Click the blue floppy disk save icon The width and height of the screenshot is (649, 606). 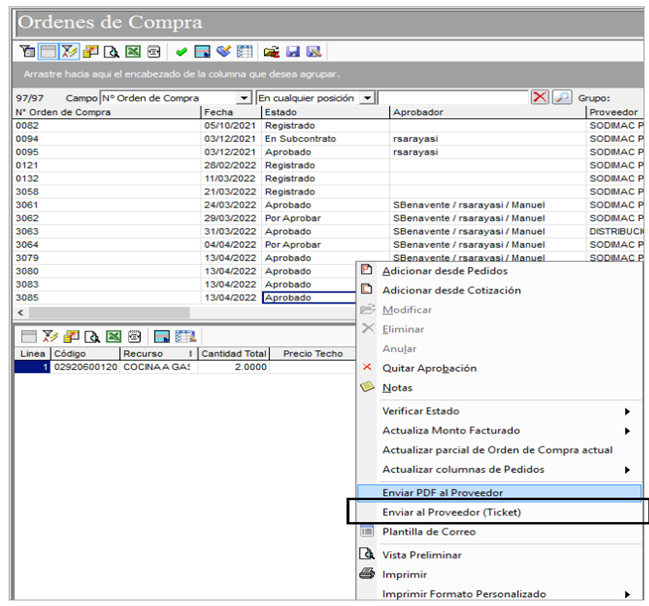click(x=293, y=52)
